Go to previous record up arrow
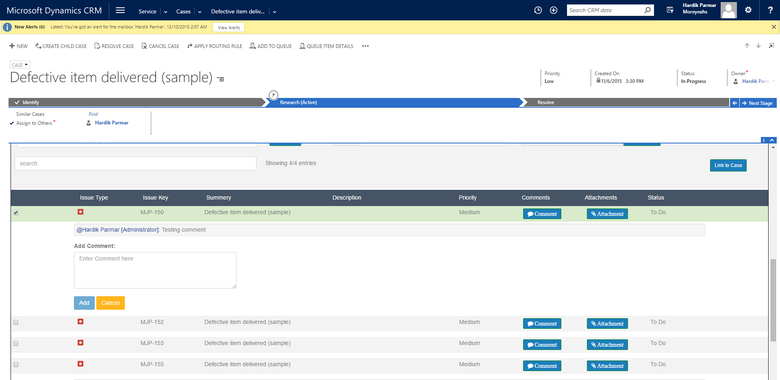Viewport: 780px width, 380px height. (x=747, y=46)
